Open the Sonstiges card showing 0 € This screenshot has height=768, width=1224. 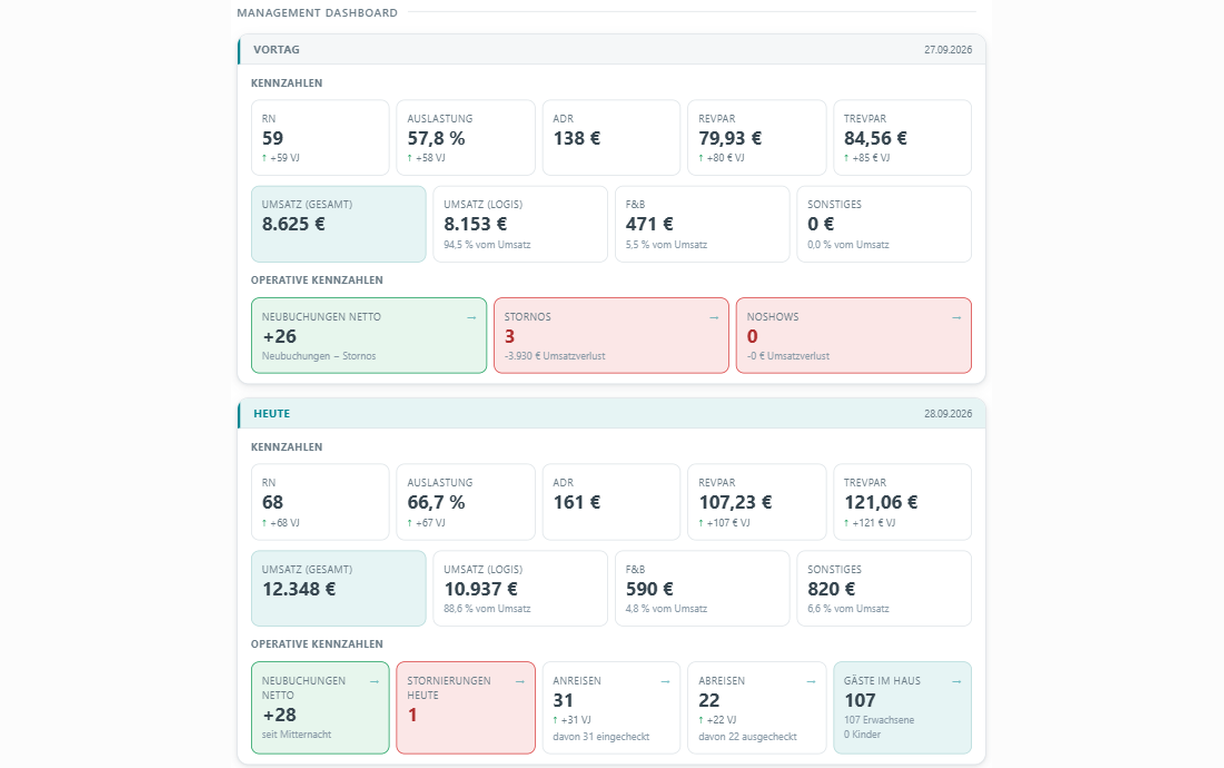884,224
